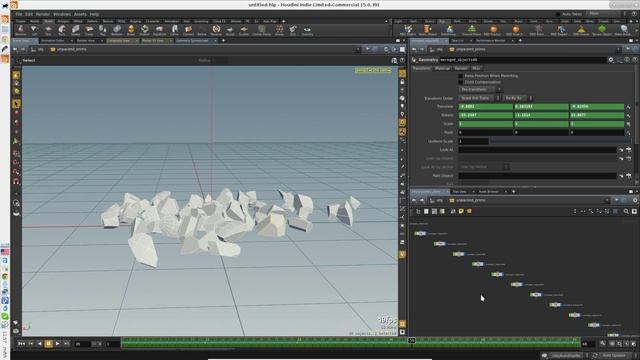Click the Terrain Object shelf tool
This screenshot has width=640, height=360.
(602, 30)
